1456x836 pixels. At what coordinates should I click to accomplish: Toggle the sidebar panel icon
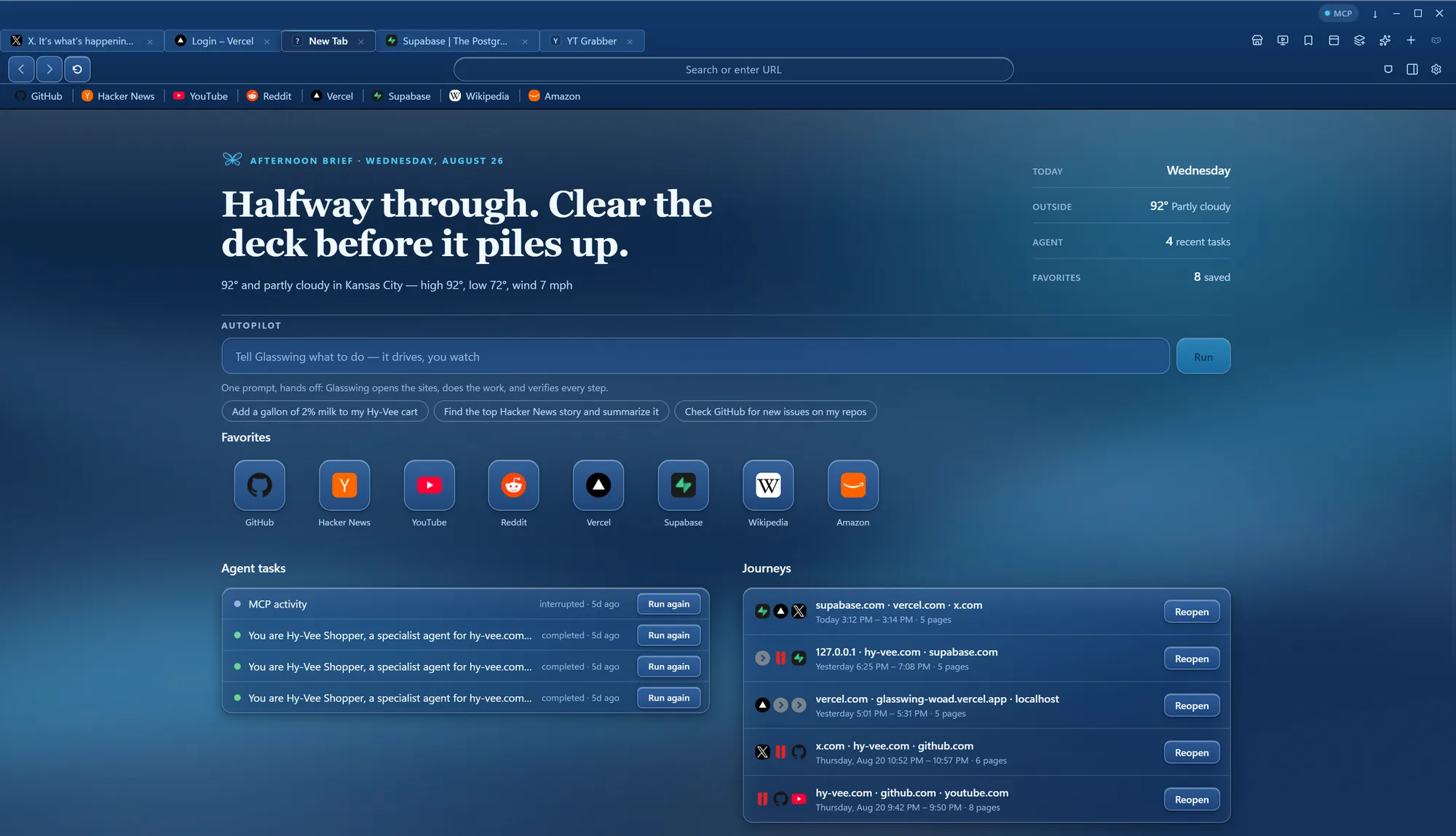[x=1412, y=69]
